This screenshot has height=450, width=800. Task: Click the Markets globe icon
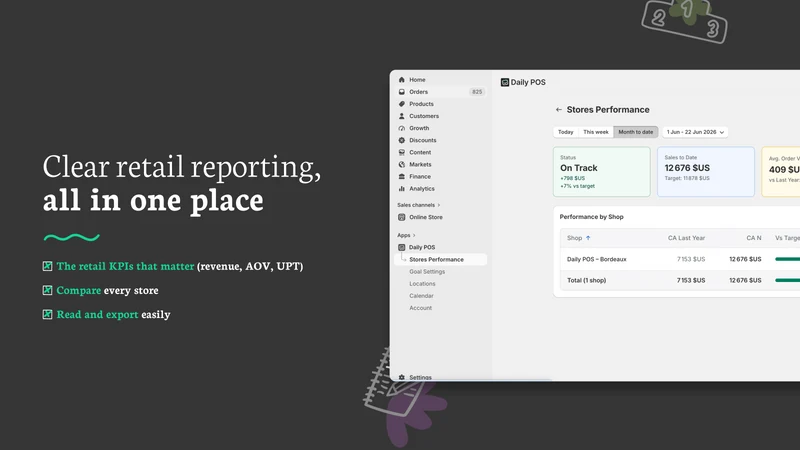pos(402,164)
